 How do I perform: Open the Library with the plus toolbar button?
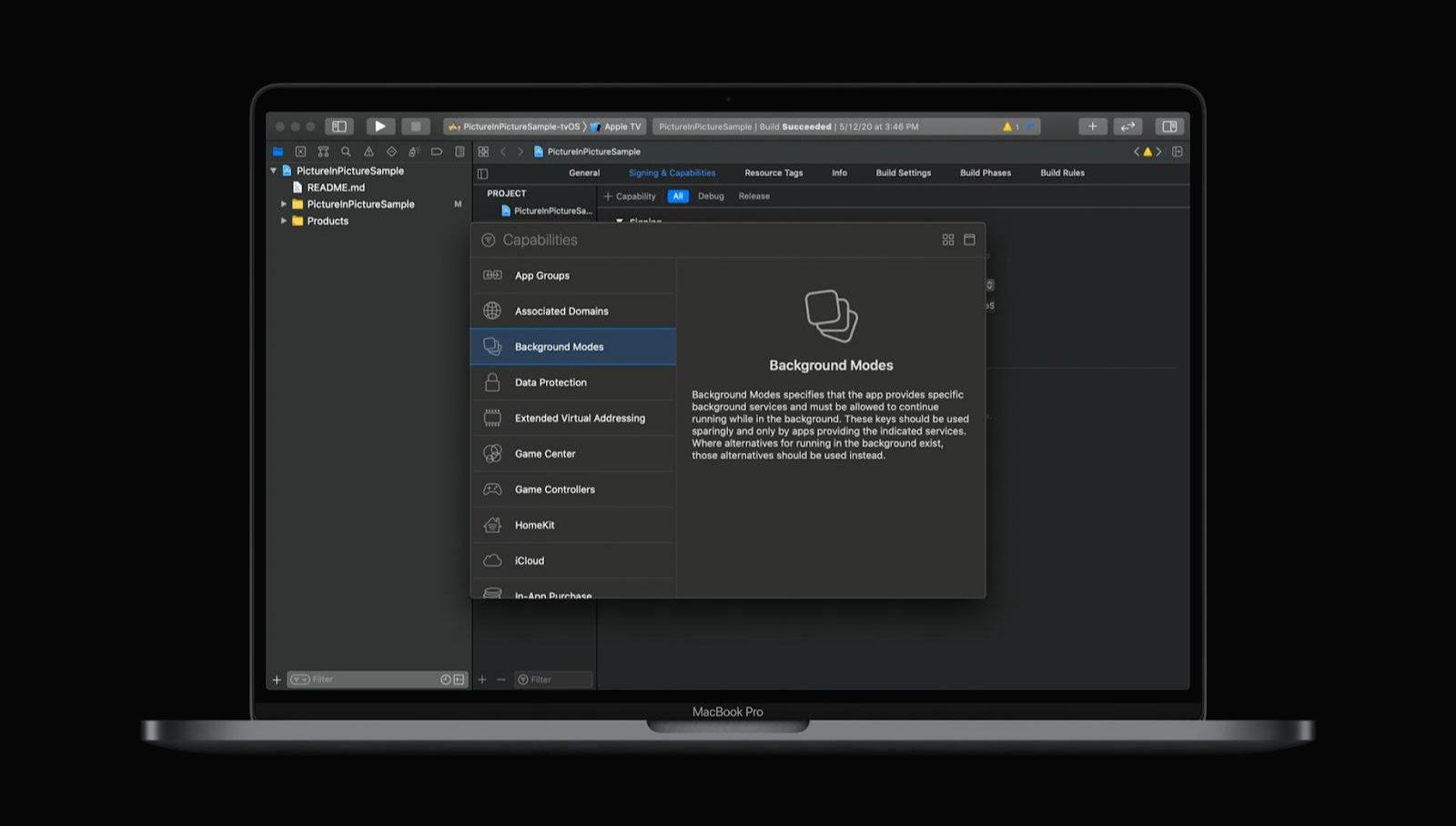pos(1092,126)
